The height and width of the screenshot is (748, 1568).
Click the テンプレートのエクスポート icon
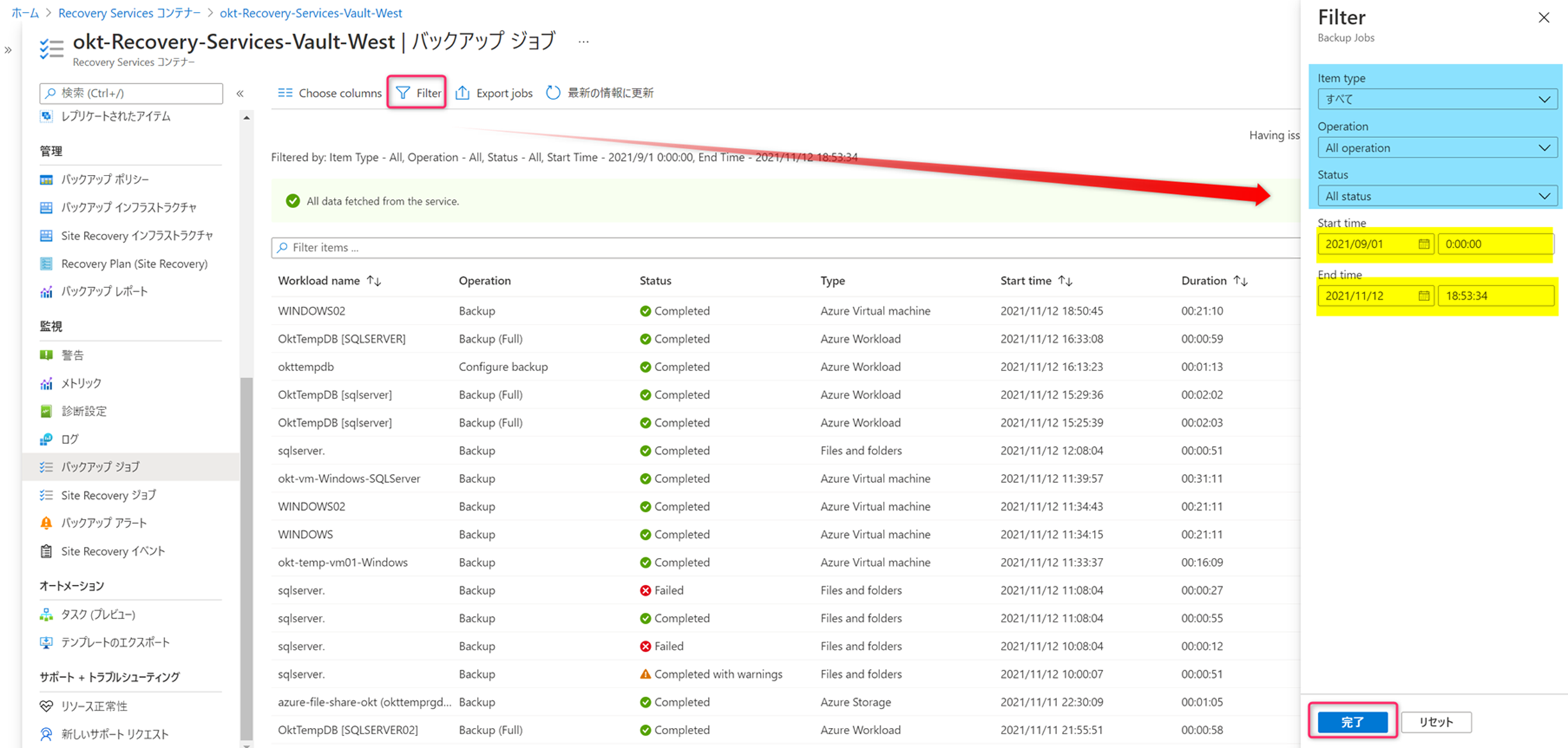(x=47, y=643)
